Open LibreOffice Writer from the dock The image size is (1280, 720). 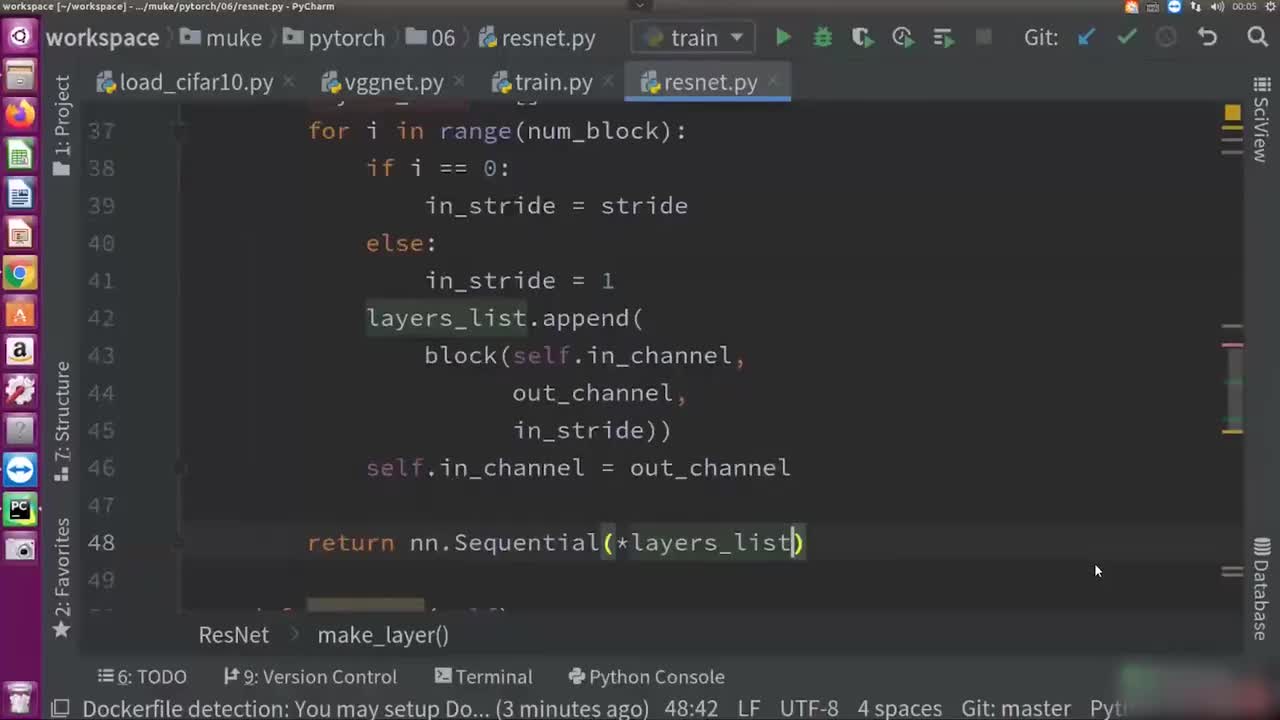click(x=20, y=194)
